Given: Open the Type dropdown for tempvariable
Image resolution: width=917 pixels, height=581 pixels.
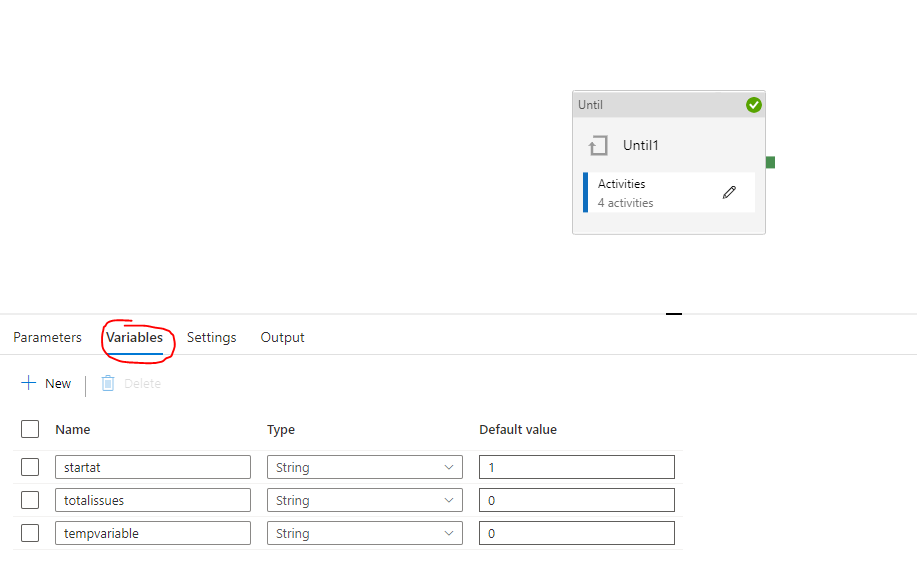Looking at the screenshot, I should 365,533.
